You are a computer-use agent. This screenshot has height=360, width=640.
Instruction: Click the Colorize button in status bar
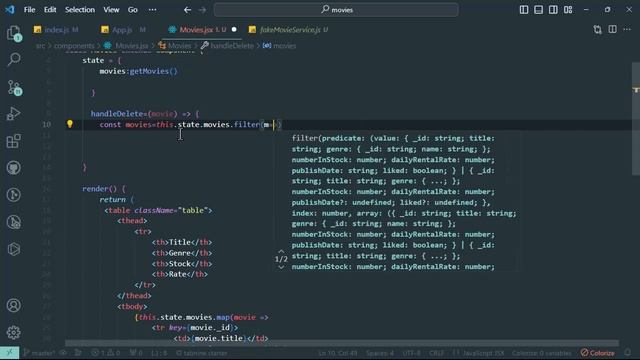(598, 353)
